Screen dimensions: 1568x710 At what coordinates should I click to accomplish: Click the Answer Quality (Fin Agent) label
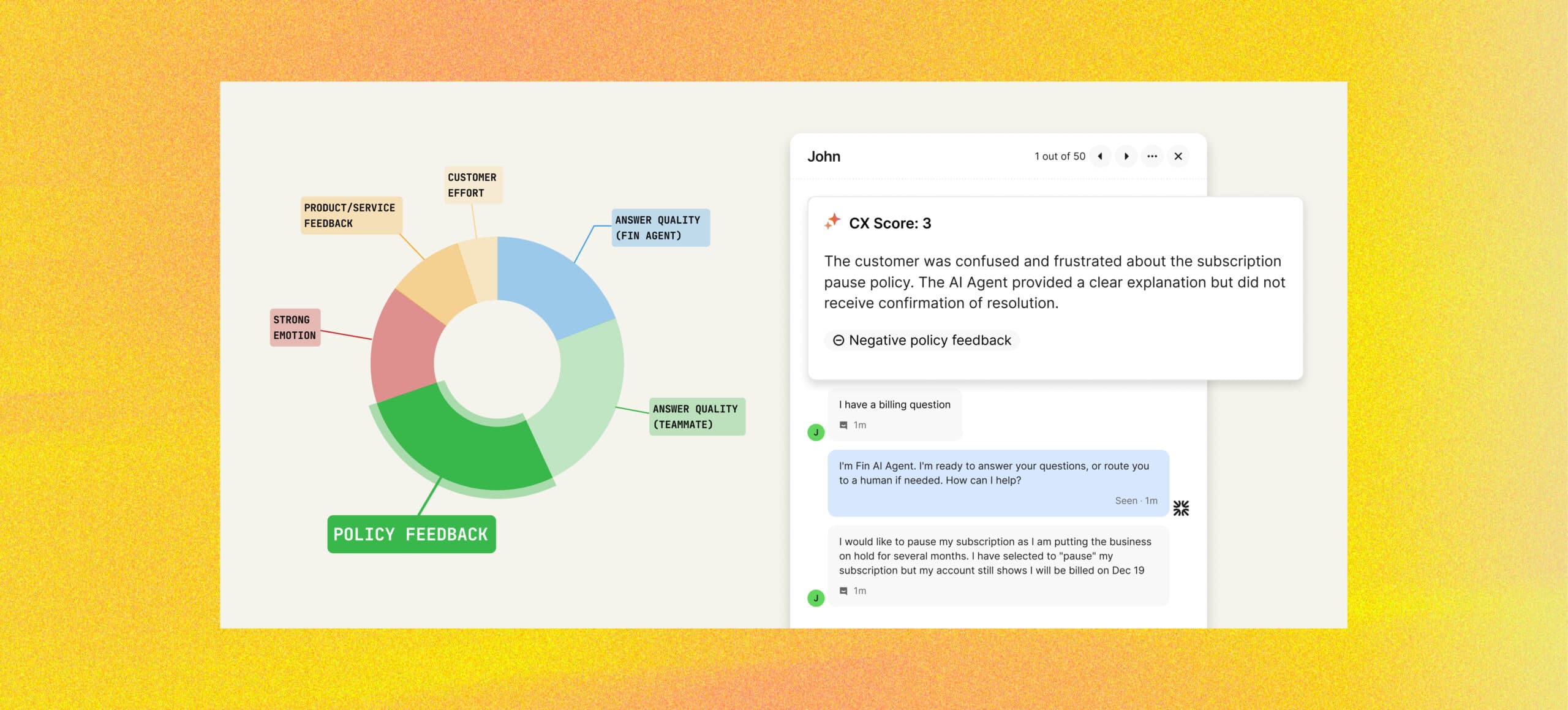[x=660, y=228]
